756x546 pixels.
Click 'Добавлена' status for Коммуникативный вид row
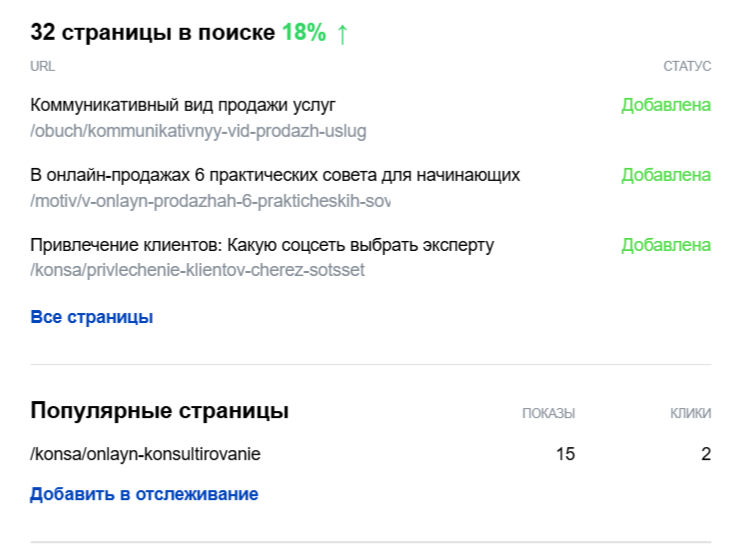pos(666,105)
